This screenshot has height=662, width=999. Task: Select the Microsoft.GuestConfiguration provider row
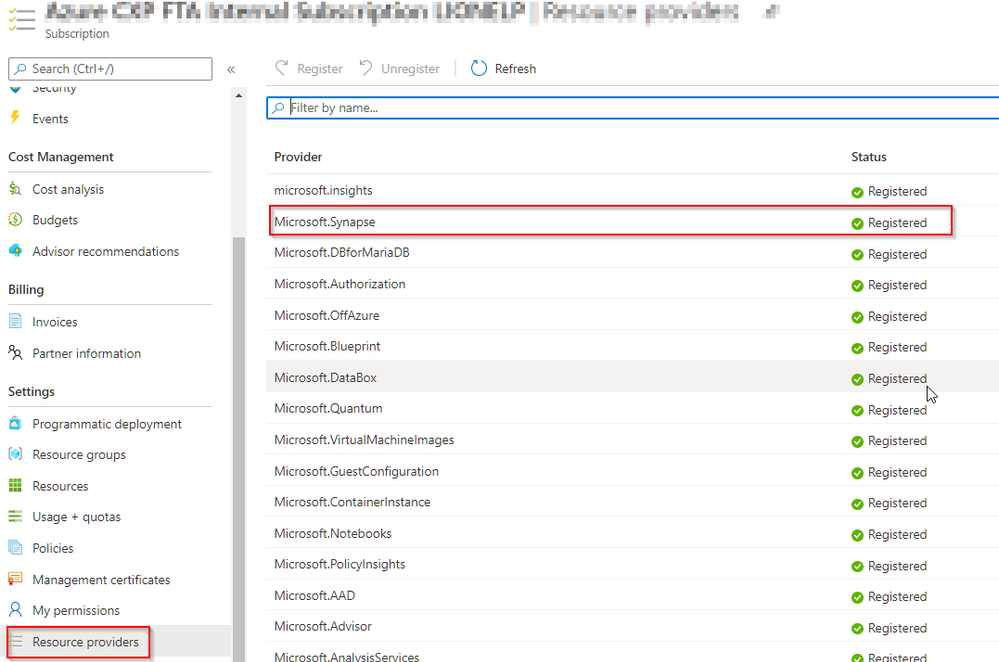click(632, 471)
